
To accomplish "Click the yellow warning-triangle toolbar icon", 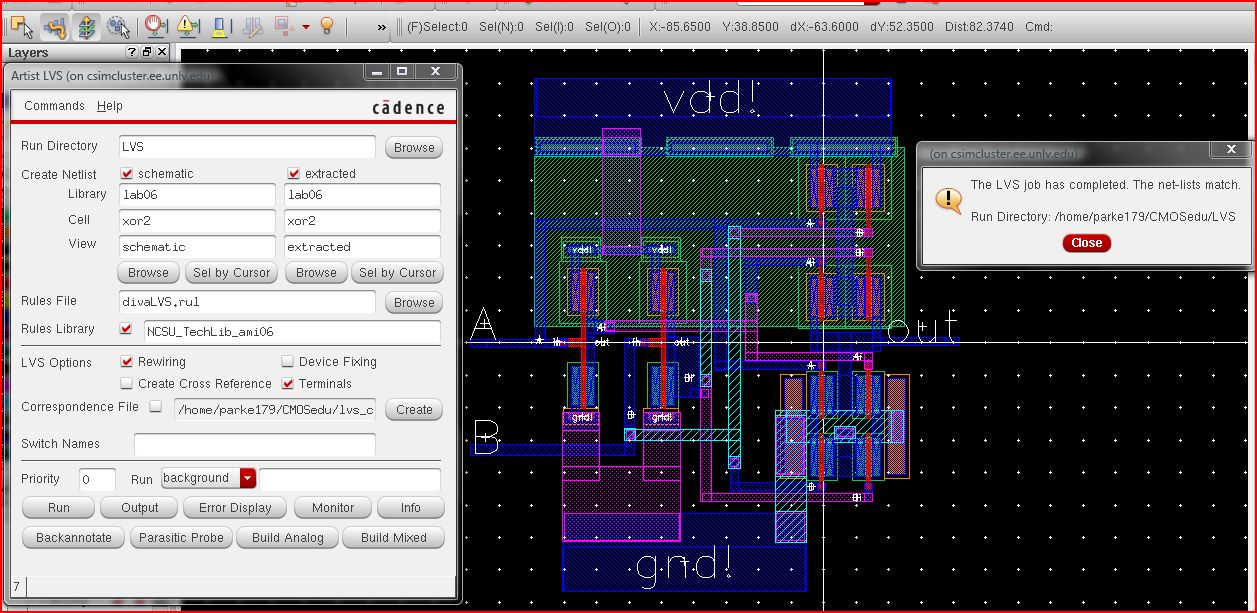I will [x=187, y=26].
